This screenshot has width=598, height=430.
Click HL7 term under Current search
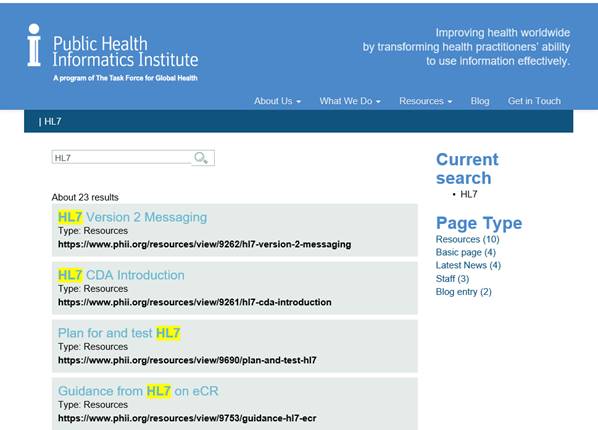[x=469, y=194]
